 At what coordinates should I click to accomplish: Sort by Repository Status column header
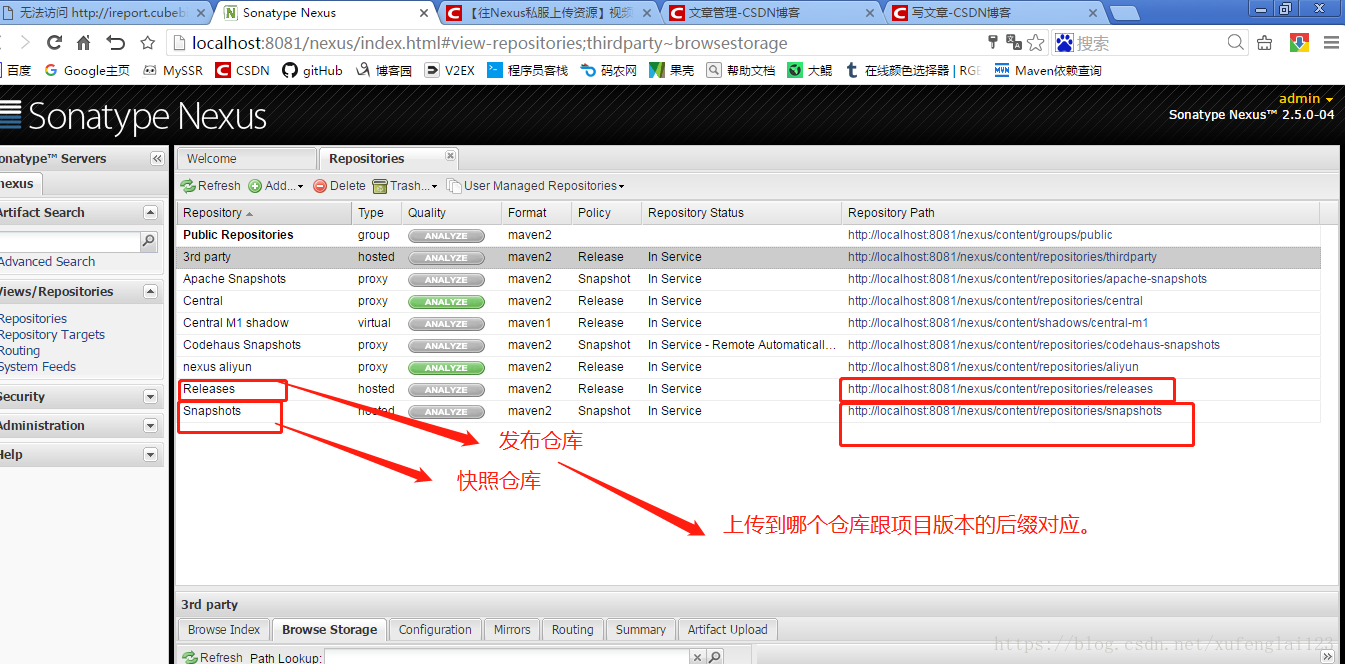pyautogui.click(x=741, y=213)
